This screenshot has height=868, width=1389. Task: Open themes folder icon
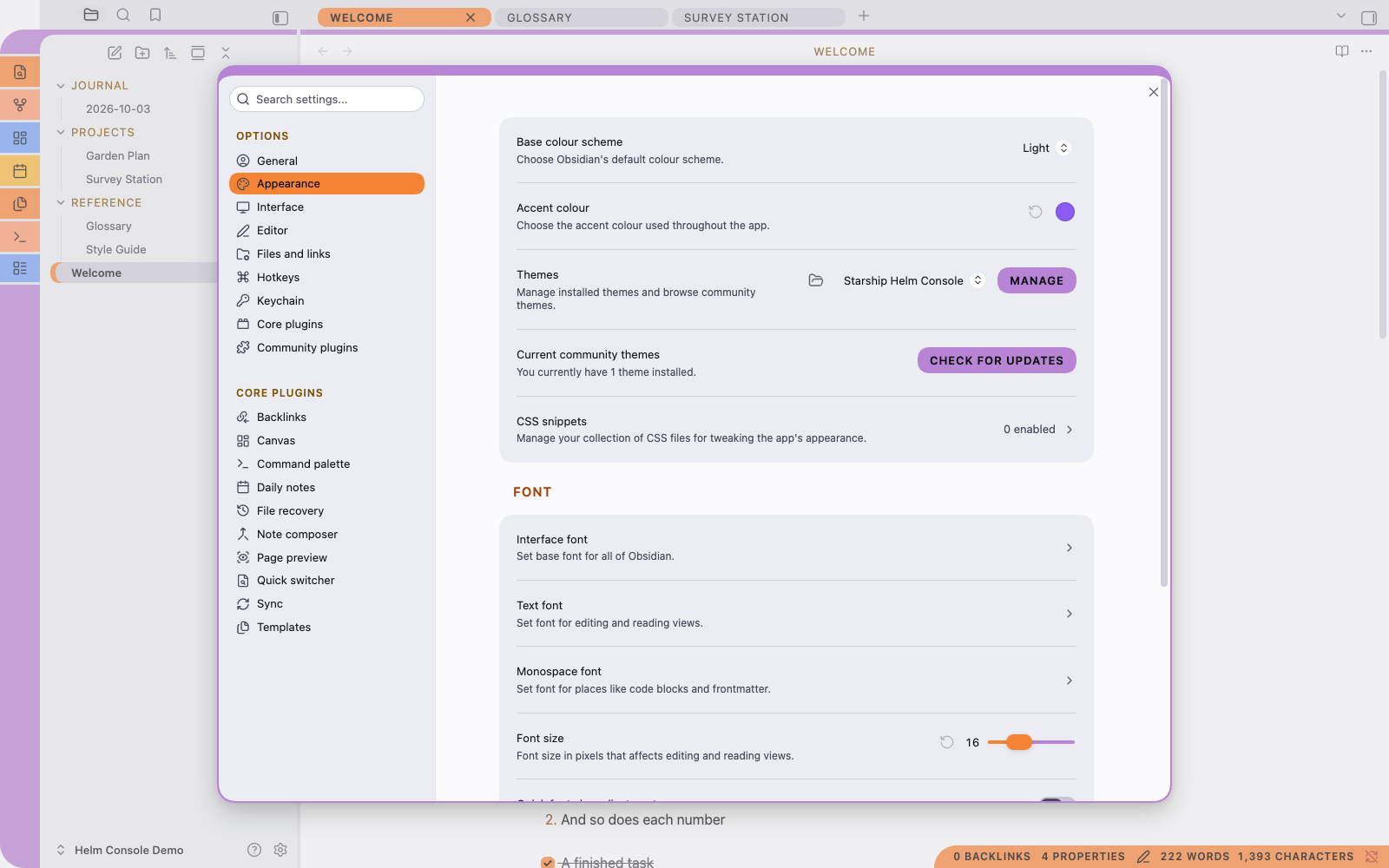point(816,280)
